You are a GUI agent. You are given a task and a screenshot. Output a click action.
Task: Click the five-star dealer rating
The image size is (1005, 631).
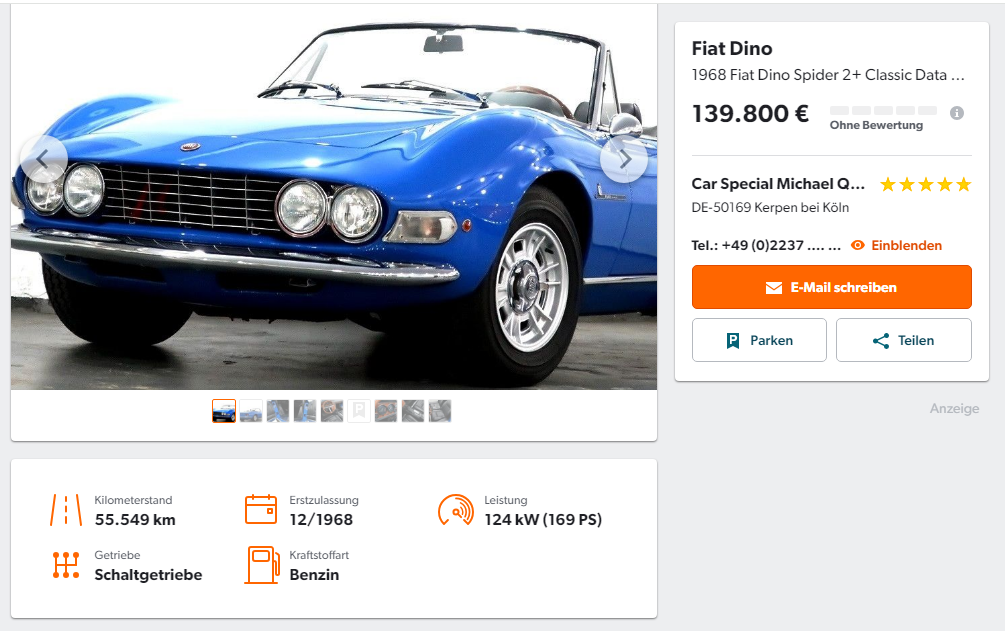tap(925, 184)
